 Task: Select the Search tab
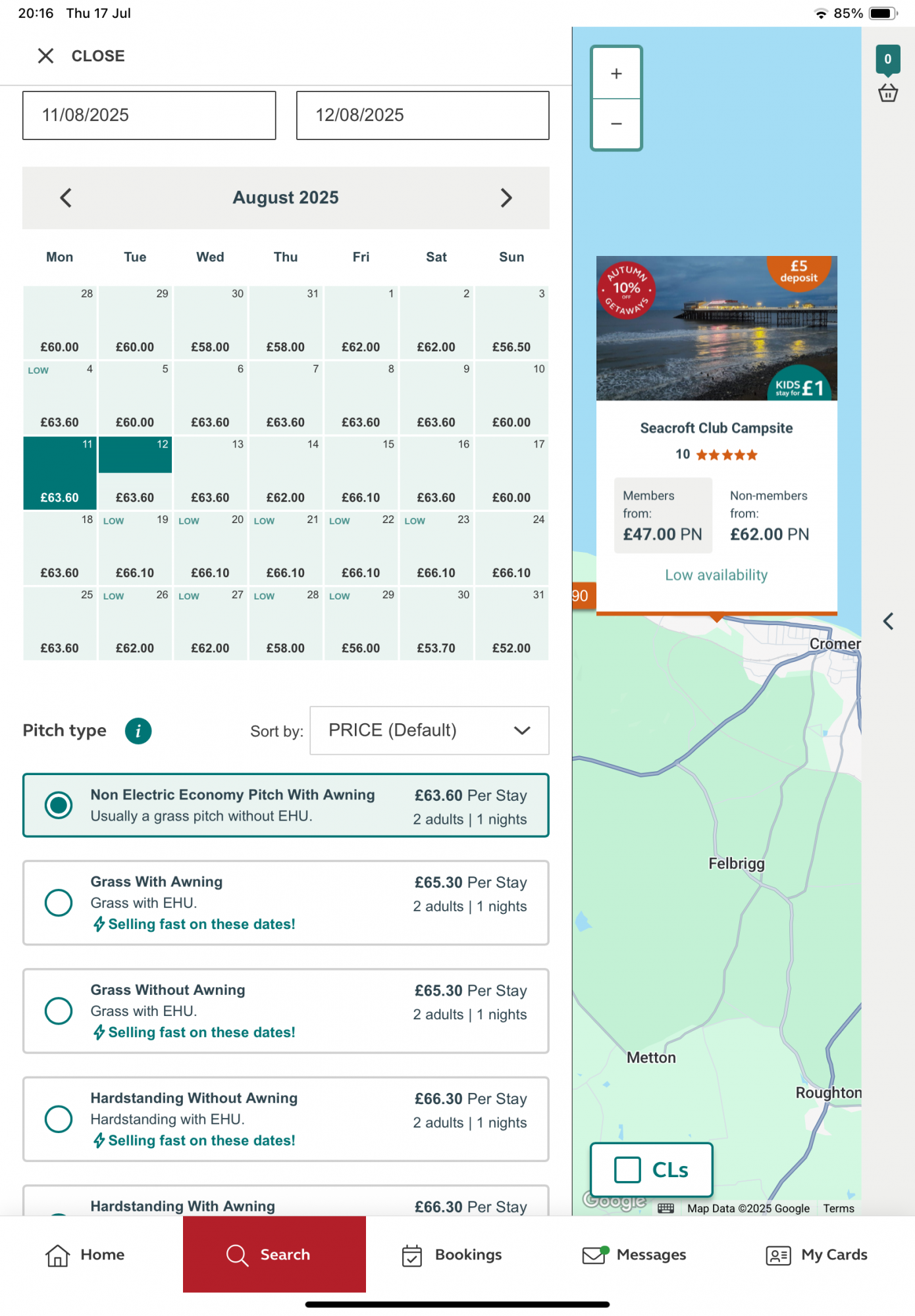click(274, 1255)
